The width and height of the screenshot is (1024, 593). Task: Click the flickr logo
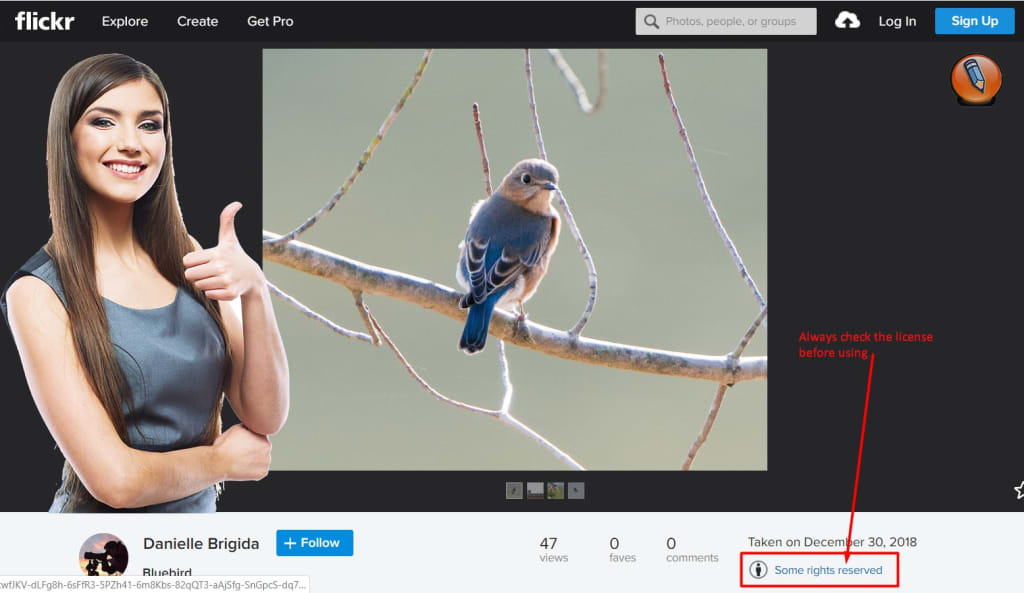[x=44, y=21]
